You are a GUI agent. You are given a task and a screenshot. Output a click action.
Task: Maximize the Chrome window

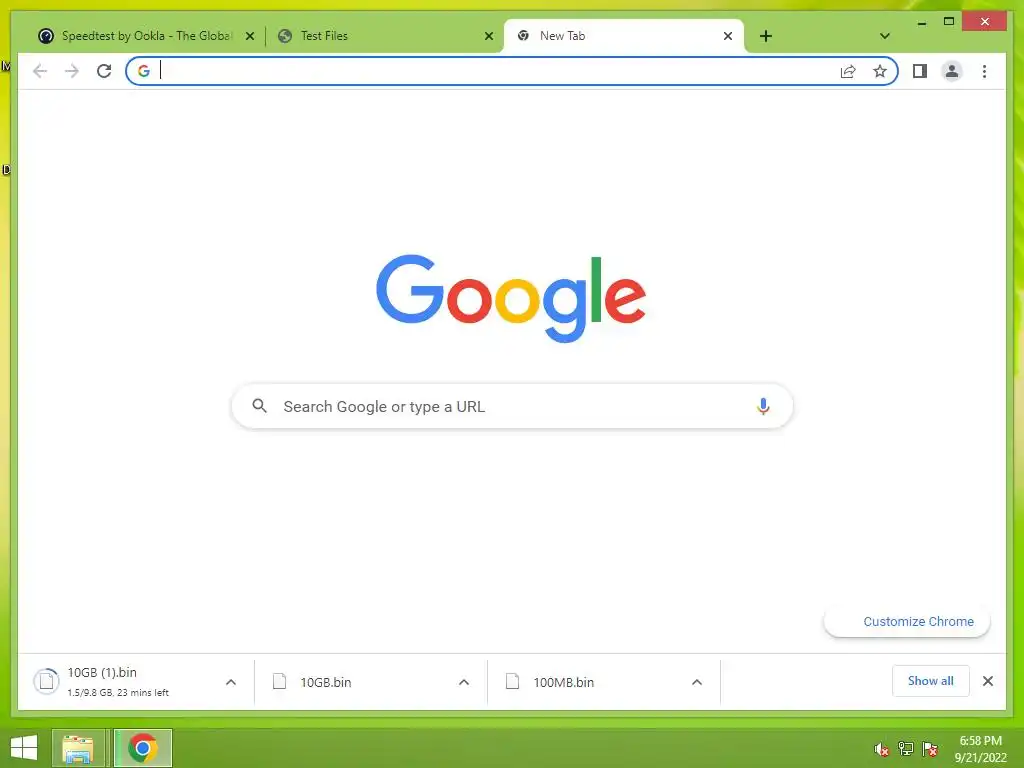coord(949,22)
